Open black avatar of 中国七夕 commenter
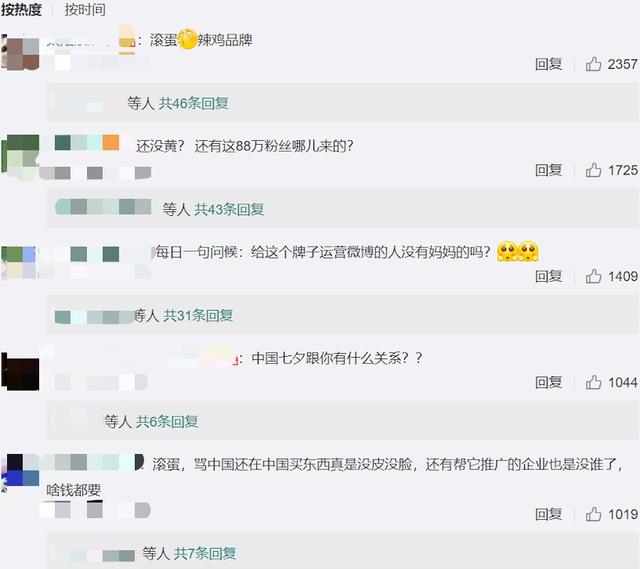This screenshot has width=640, height=569. coord(20,372)
